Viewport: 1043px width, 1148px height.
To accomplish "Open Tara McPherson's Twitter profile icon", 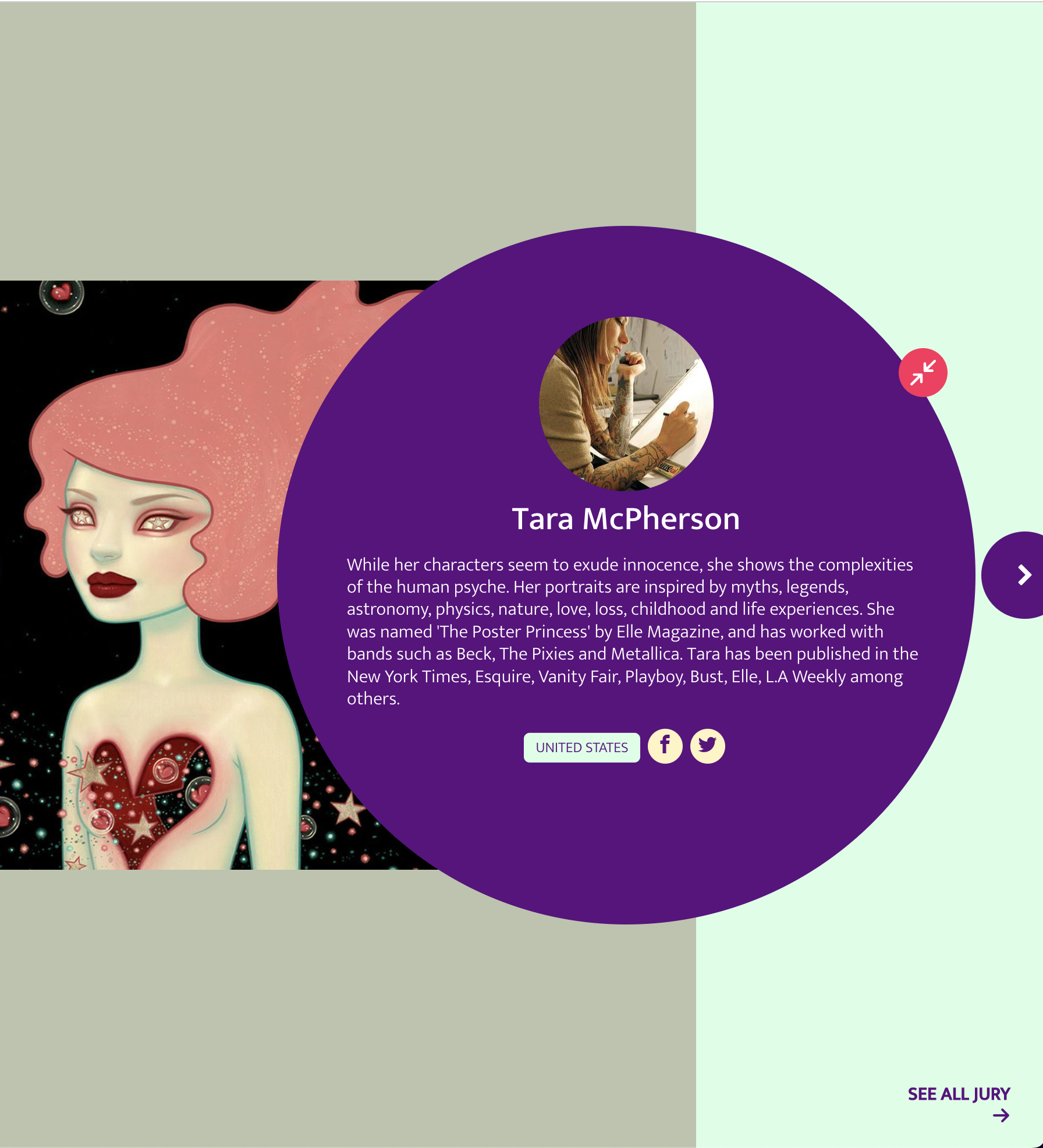I will pyautogui.click(x=707, y=746).
